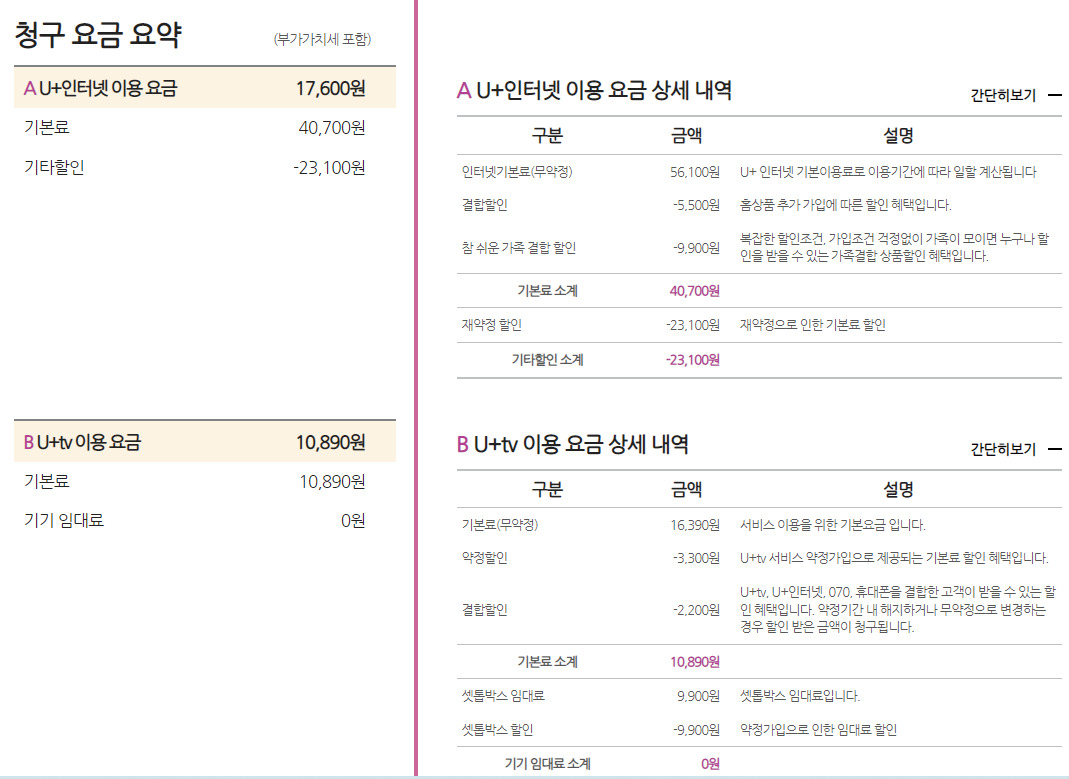The image size is (1069, 779).
Task: Collapse U+인터넷 details via 간단히보기
Action: click(x=1003, y=96)
